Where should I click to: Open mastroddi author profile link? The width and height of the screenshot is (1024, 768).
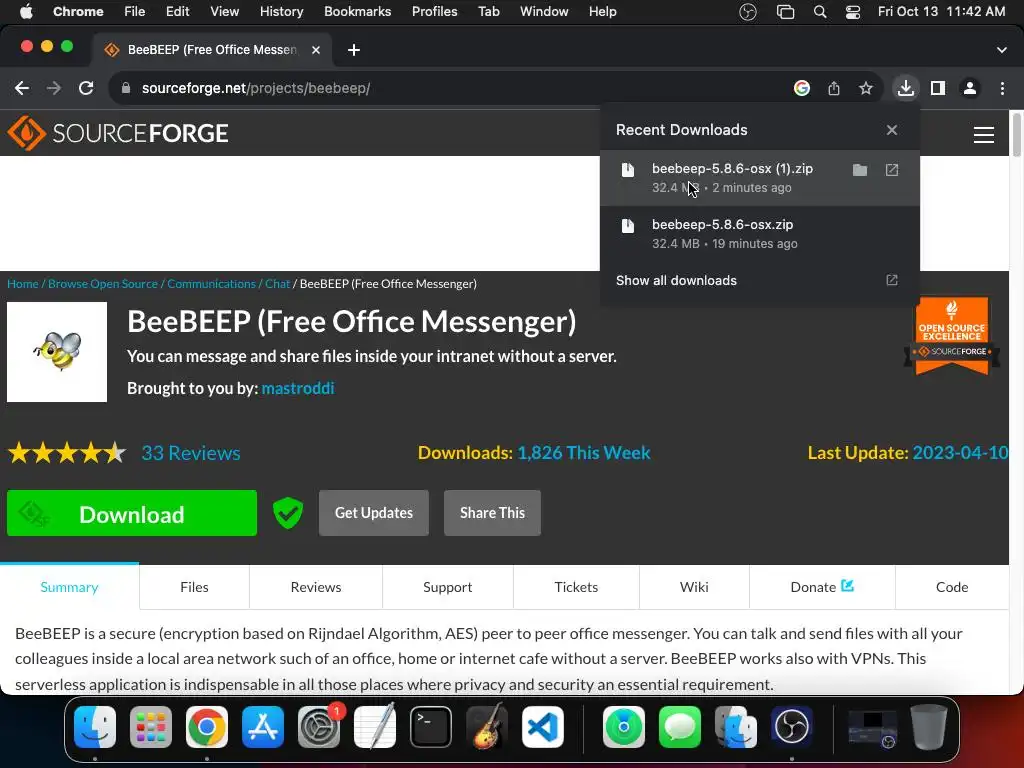click(x=298, y=389)
